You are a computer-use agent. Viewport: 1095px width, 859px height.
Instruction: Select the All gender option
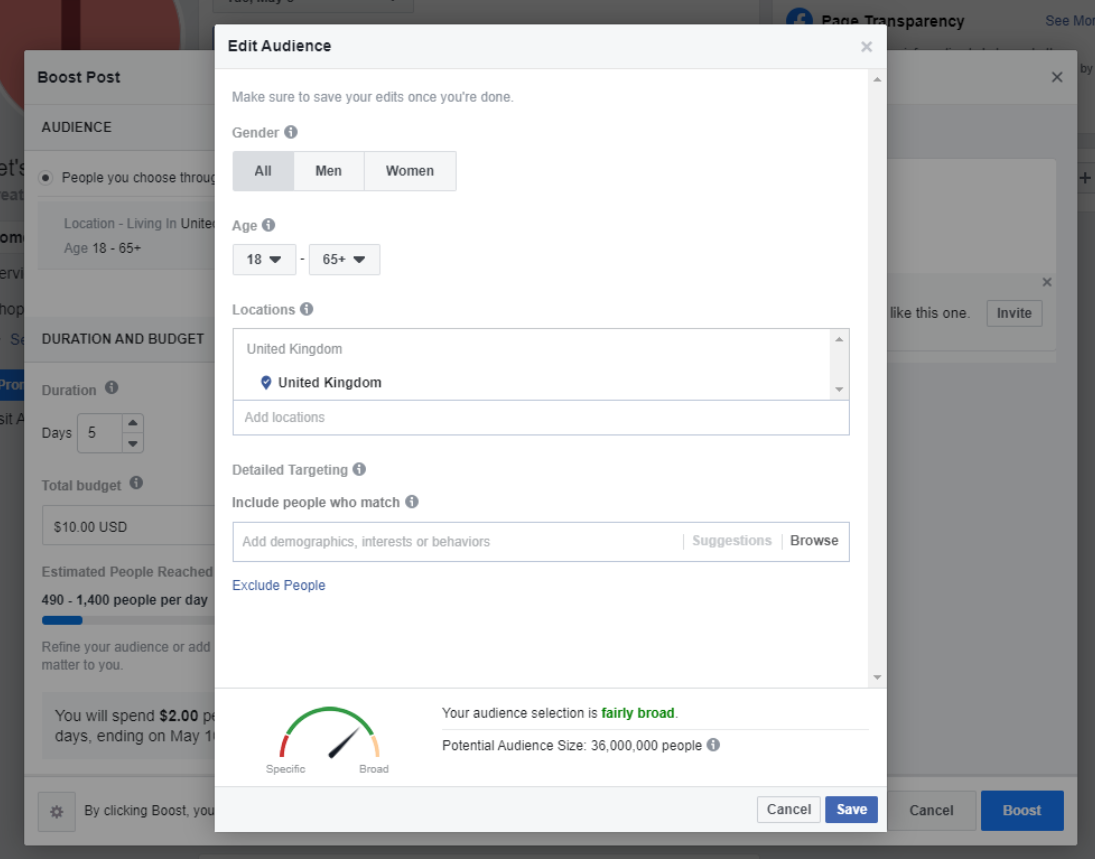pyautogui.click(x=263, y=171)
